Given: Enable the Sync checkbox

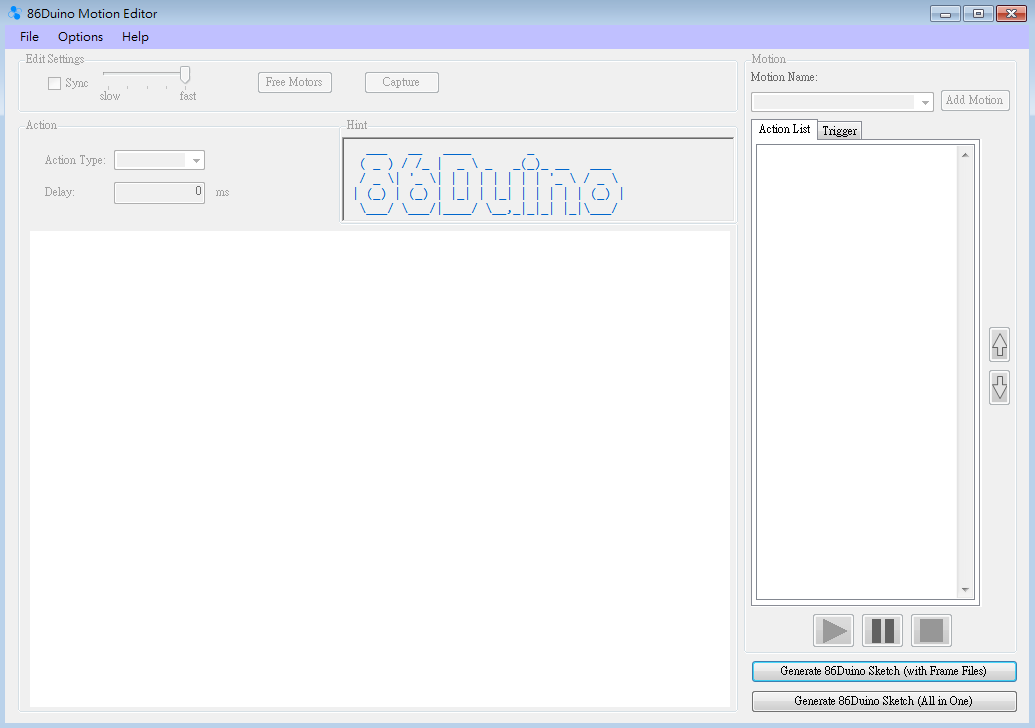Looking at the screenshot, I should [55, 83].
